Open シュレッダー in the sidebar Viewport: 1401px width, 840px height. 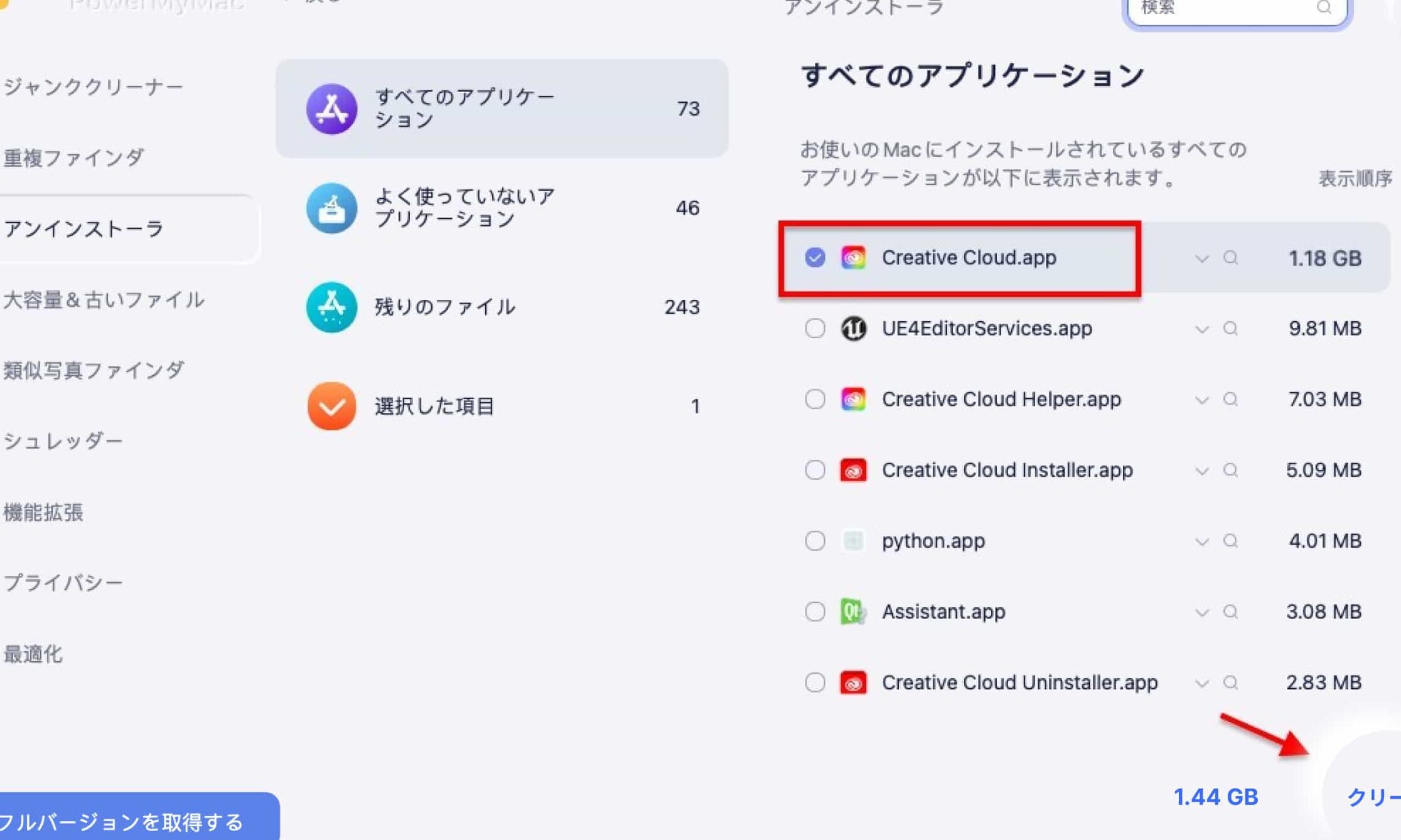click(x=63, y=441)
